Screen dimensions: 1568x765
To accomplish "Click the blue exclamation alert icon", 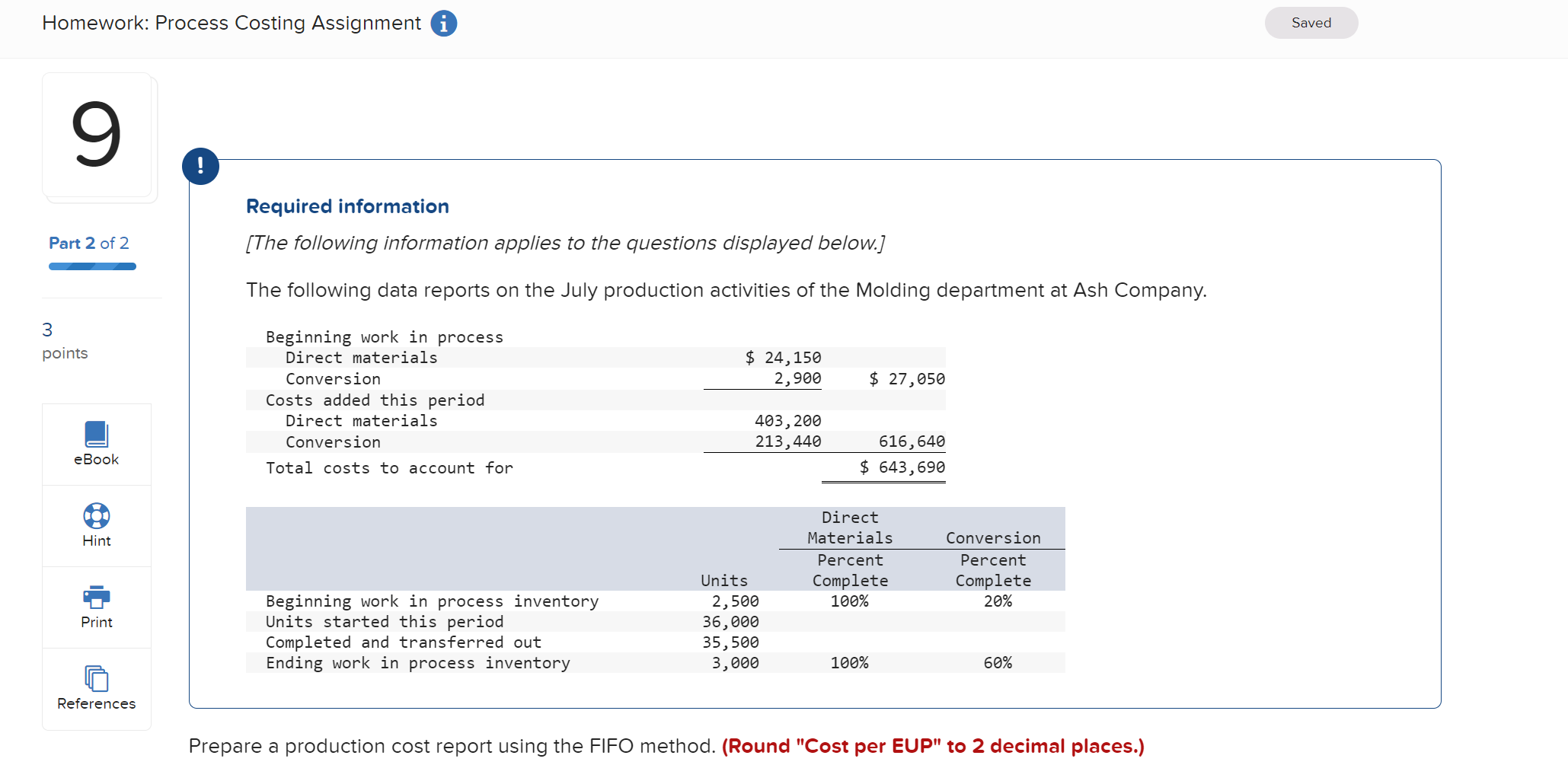I will point(200,166).
